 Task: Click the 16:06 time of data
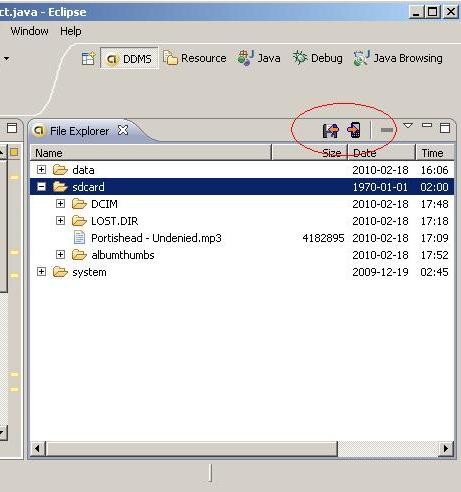[x=434, y=170]
